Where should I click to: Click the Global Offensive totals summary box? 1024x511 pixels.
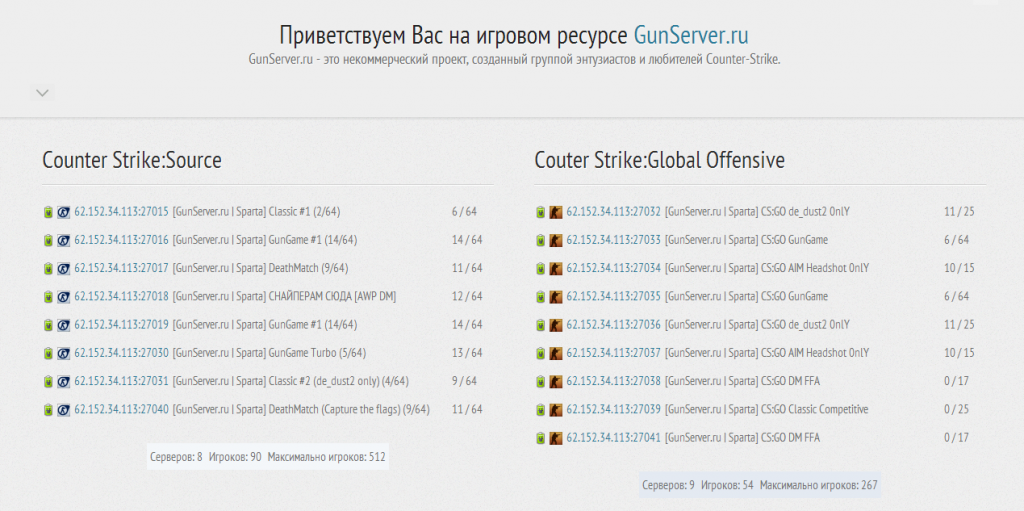(760, 485)
